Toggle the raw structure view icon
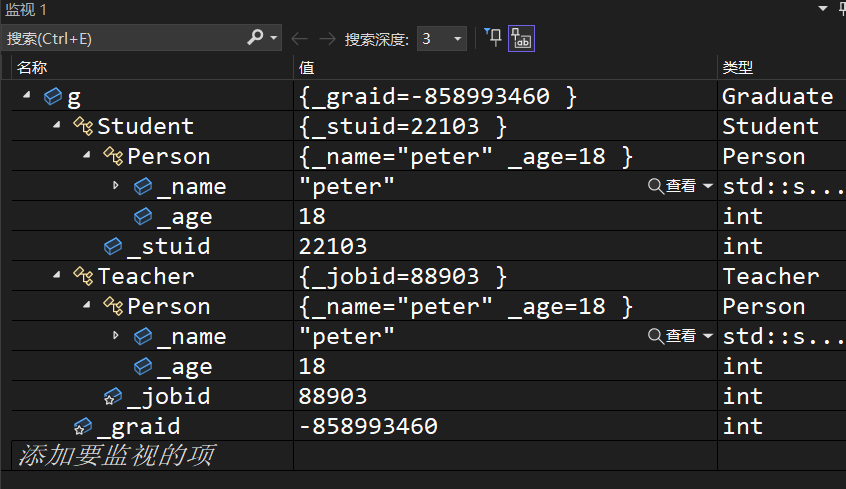 (521, 39)
